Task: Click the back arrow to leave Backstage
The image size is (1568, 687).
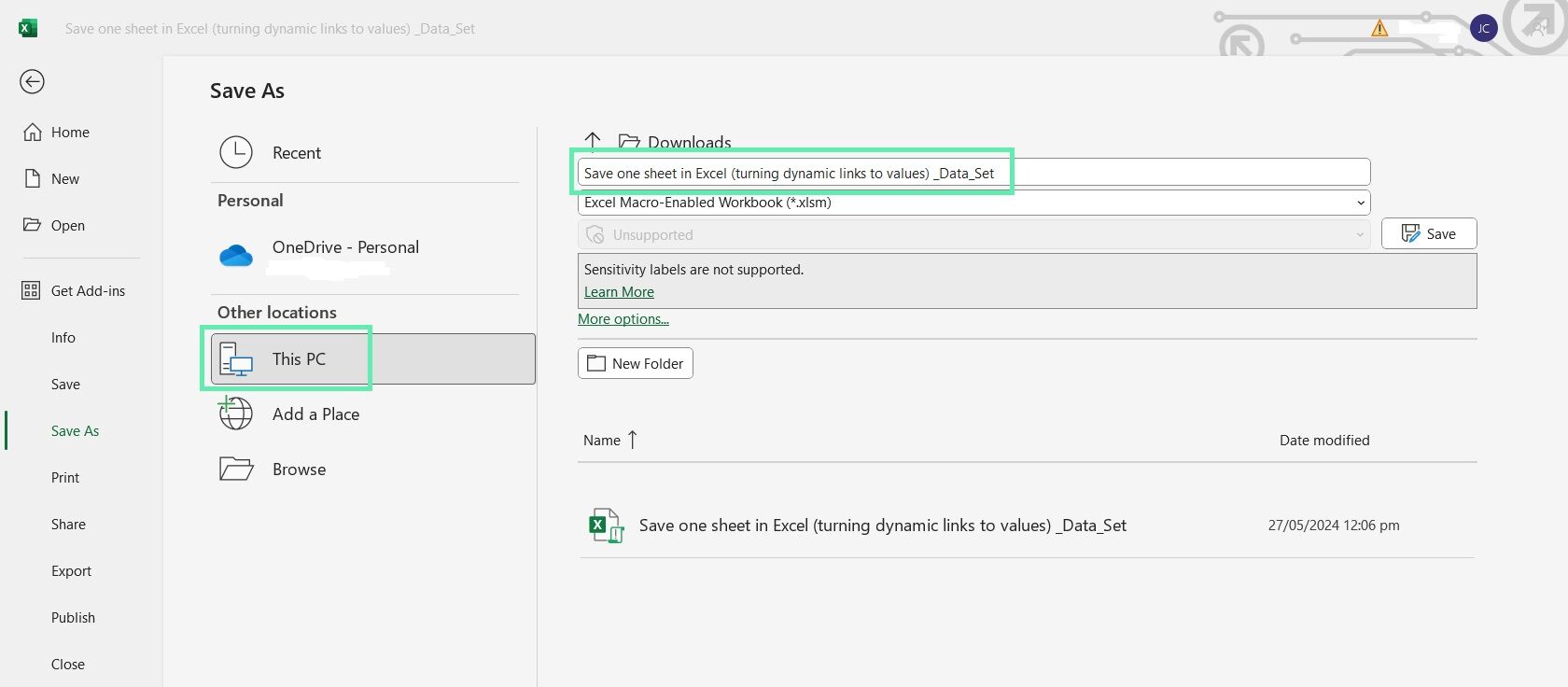Action: click(x=32, y=82)
